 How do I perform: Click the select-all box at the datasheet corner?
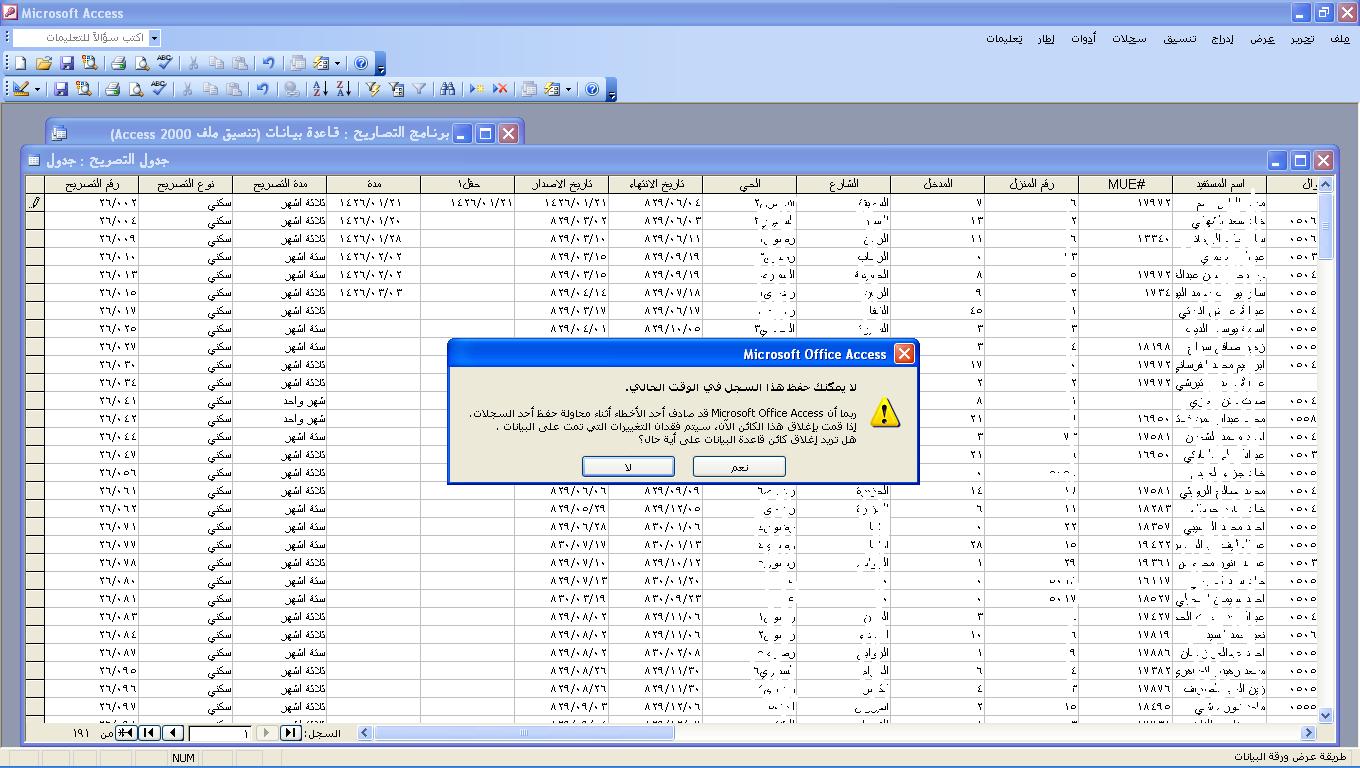[x=35, y=184]
